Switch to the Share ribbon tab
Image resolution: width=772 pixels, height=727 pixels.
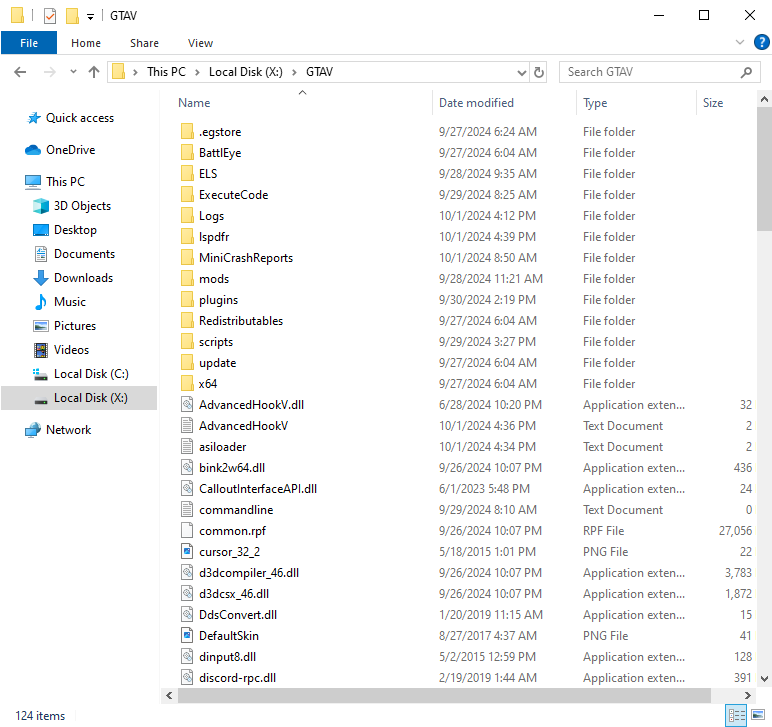144,43
